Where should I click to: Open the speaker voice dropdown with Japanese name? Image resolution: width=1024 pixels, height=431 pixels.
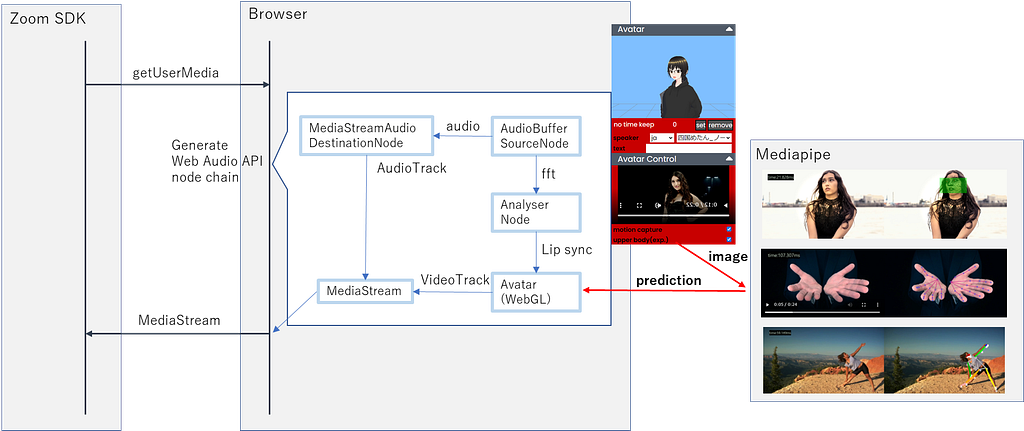[705, 138]
